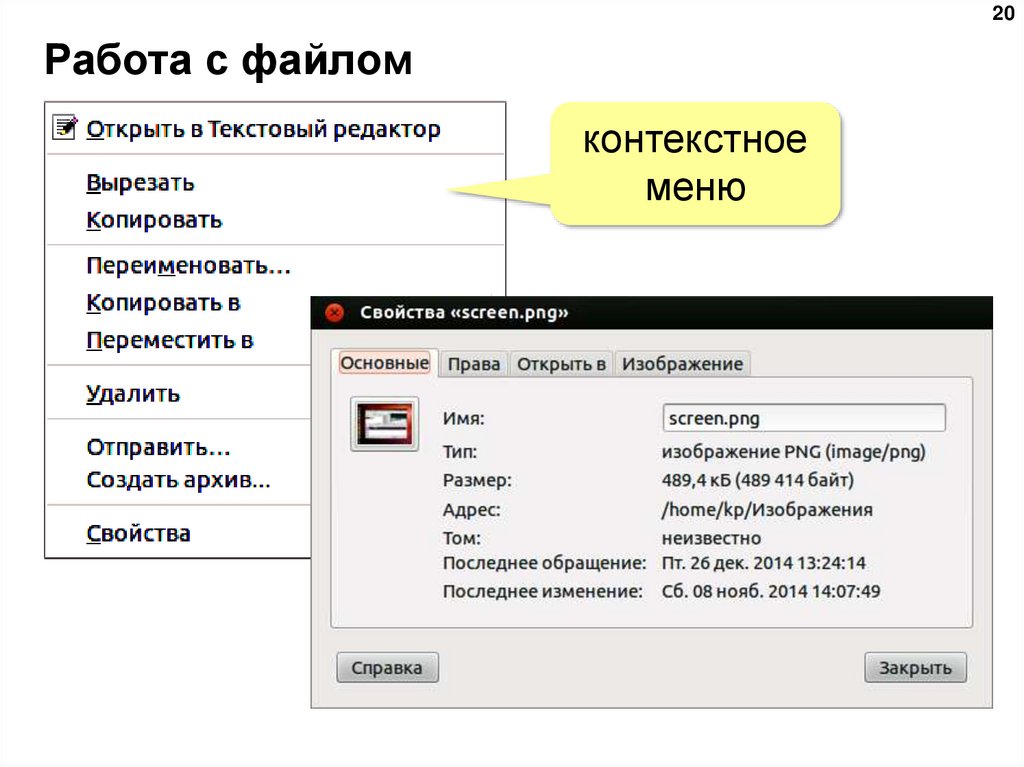Select Копировать from the context menu
This screenshot has height=767, width=1024.
155,219
